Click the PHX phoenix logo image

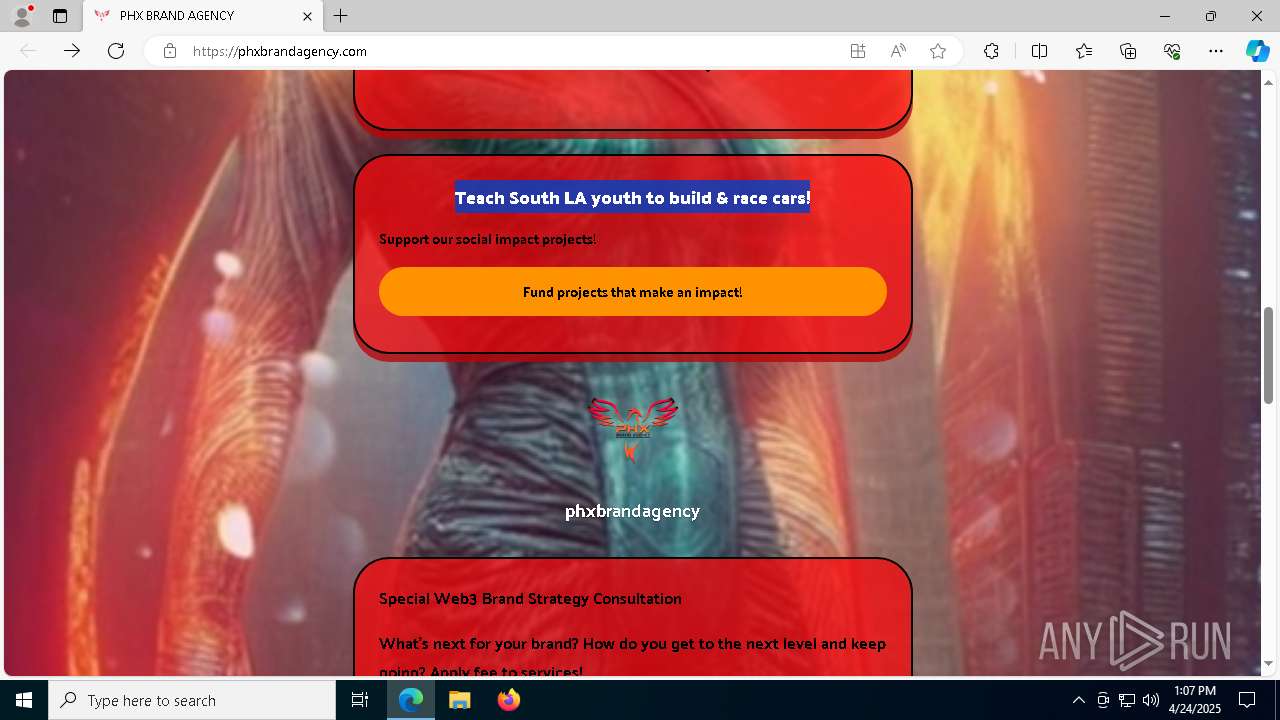pyautogui.click(x=633, y=429)
